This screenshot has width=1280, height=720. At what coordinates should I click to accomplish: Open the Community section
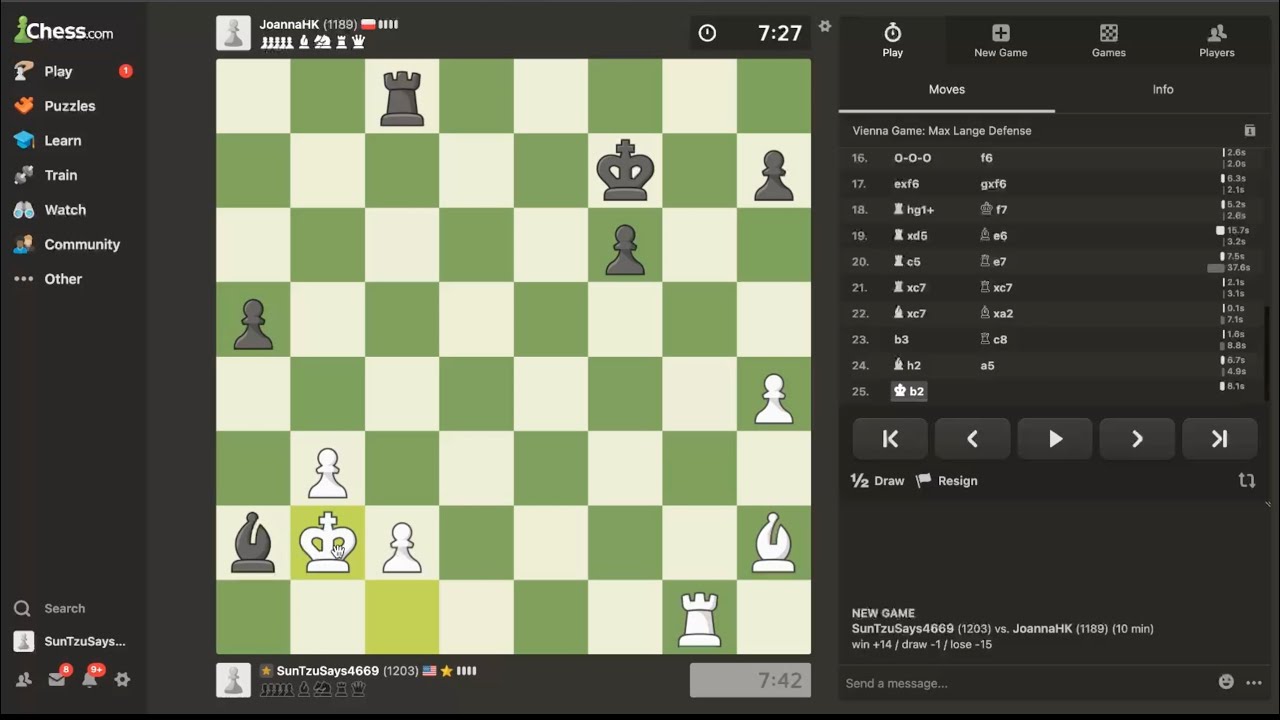pos(81,244)
